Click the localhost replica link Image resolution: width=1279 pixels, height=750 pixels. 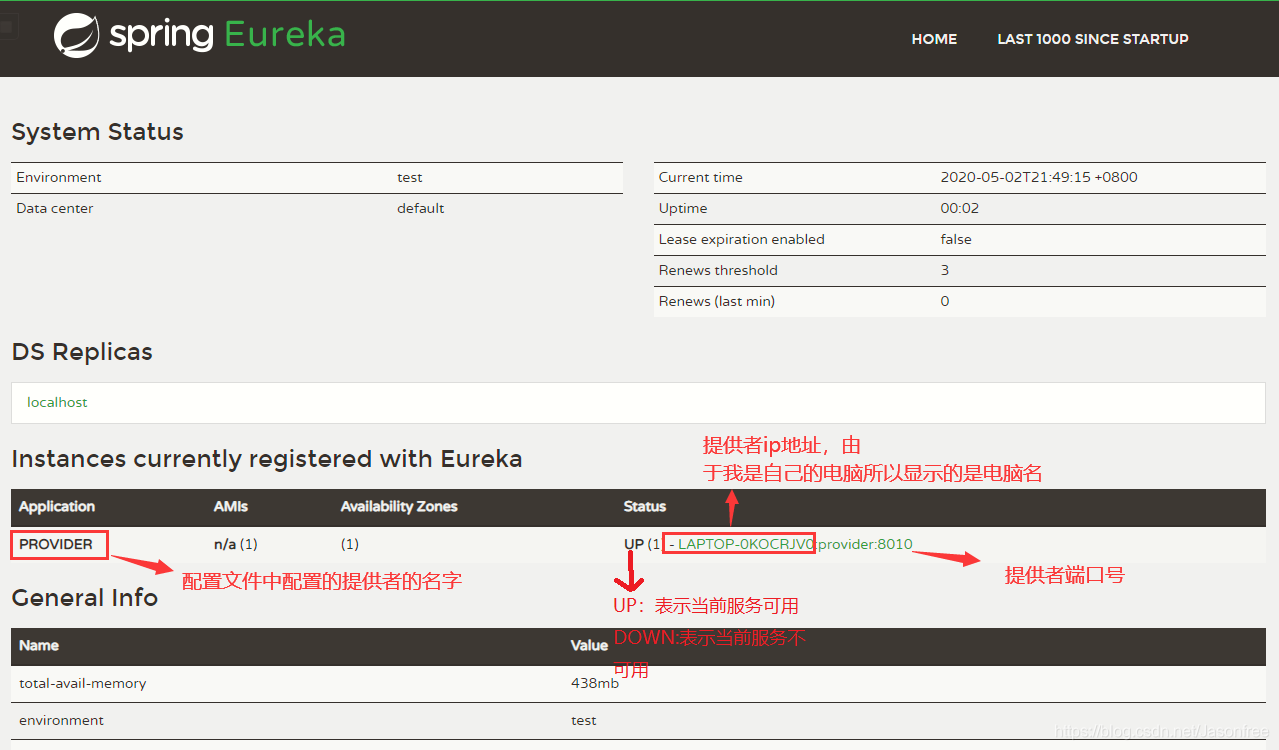tap(57, 402)
